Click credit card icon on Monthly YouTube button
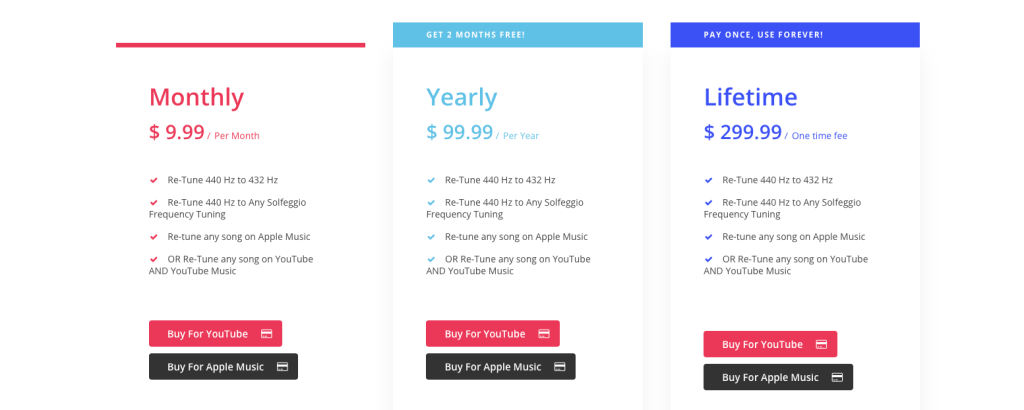 click(267, 334)
